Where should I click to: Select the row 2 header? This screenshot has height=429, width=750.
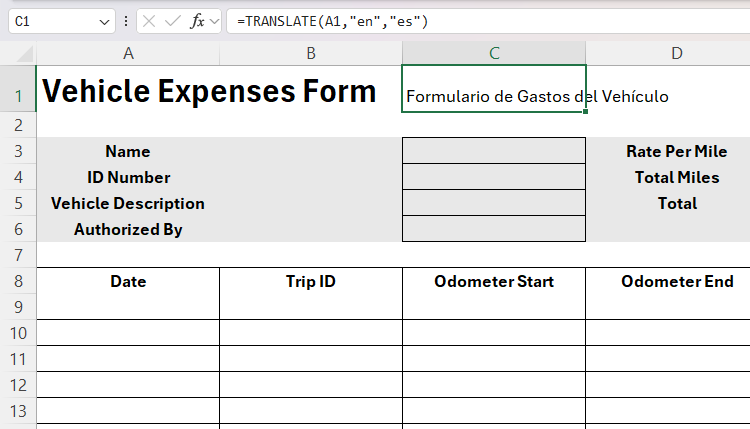point(18,125)
